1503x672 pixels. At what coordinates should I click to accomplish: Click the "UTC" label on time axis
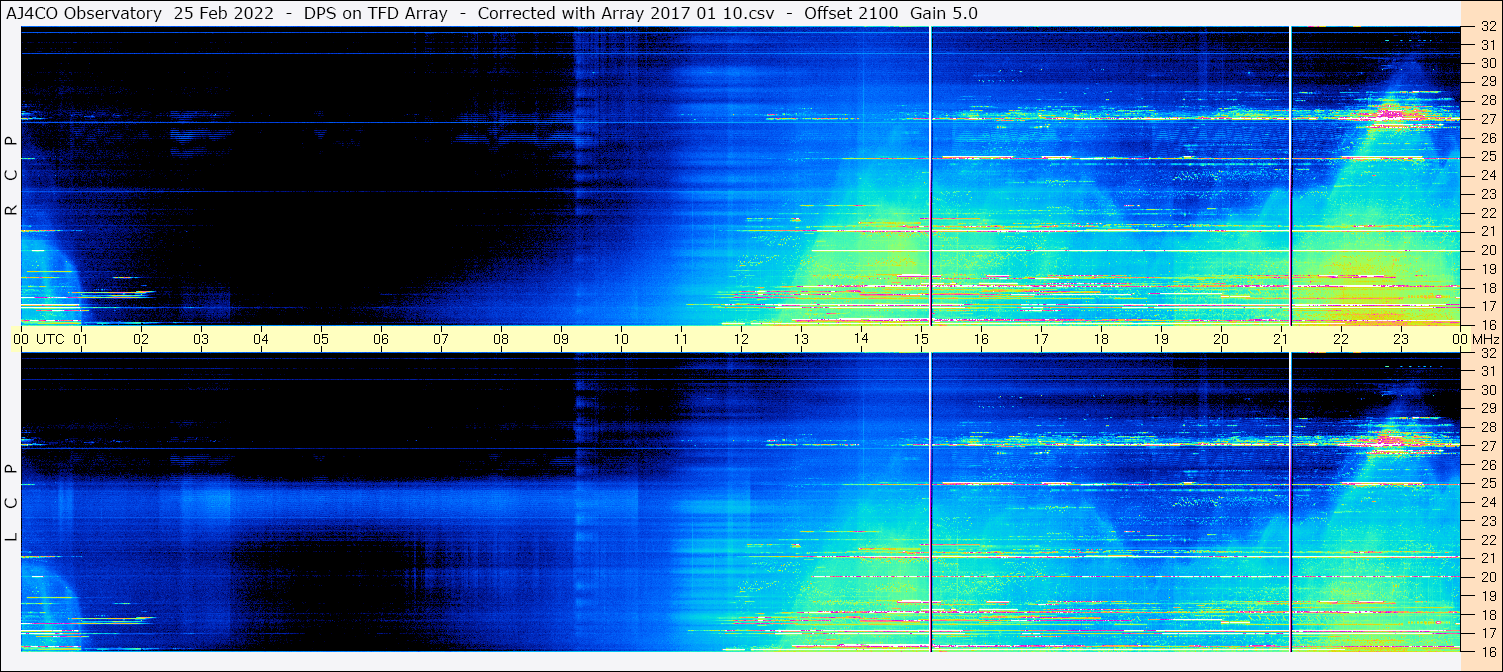point(50,339)
